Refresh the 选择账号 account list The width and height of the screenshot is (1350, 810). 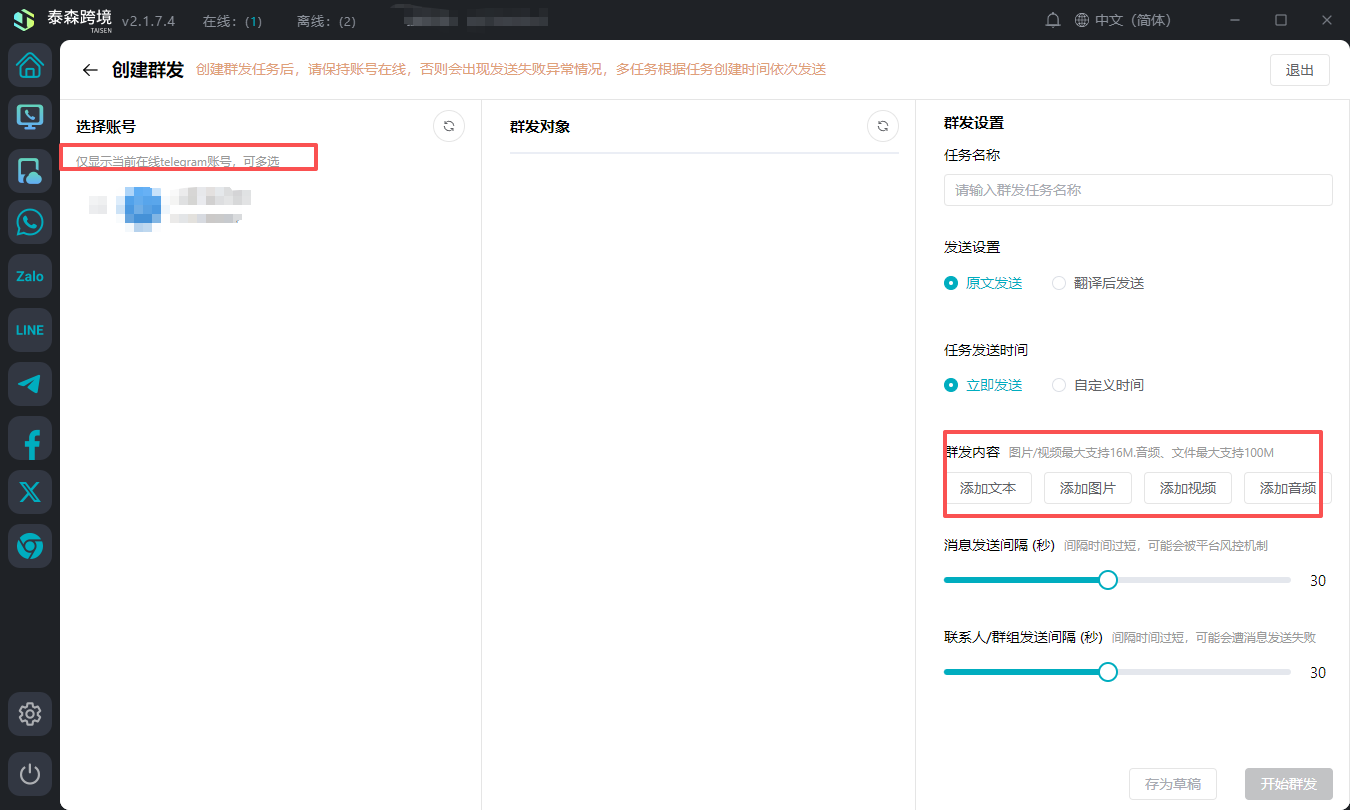pyautogui.click(x=449, y=126)
